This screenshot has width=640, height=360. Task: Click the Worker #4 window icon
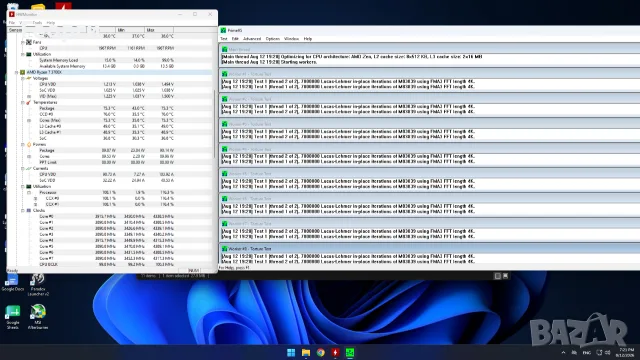click(224, 149)
